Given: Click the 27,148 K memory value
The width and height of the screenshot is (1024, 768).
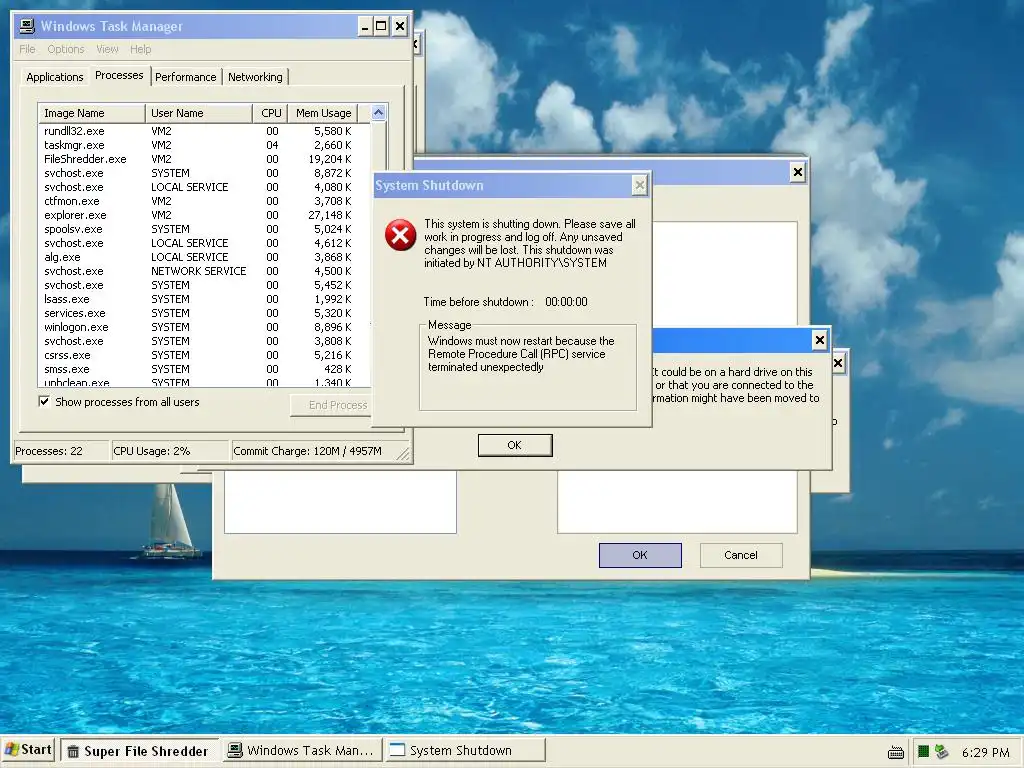Looking at the screenshot, I should (x=330, y=215).
